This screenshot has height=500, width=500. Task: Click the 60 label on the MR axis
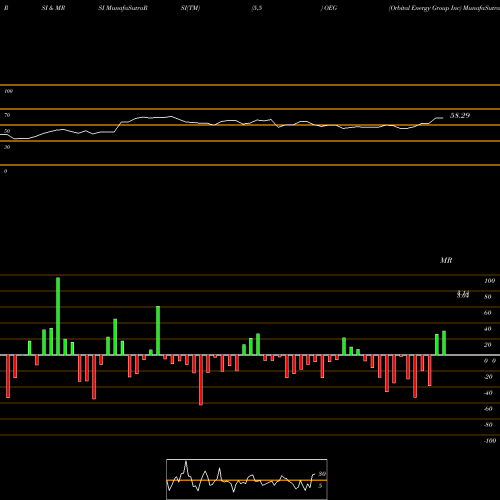coord(488,313)
